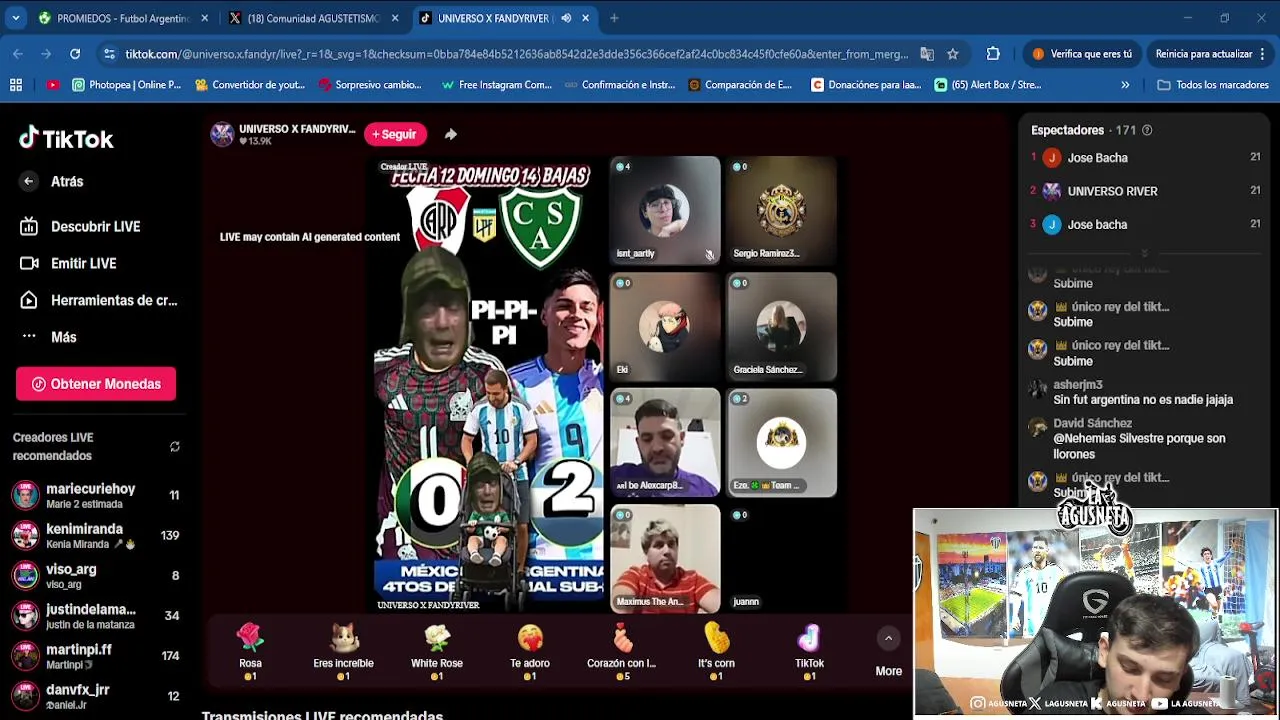Image resolution: width=1280 pixels, height=720 pixels.
Task: Click Reinicia para actualizar button
Action: tap(1211, 54)
